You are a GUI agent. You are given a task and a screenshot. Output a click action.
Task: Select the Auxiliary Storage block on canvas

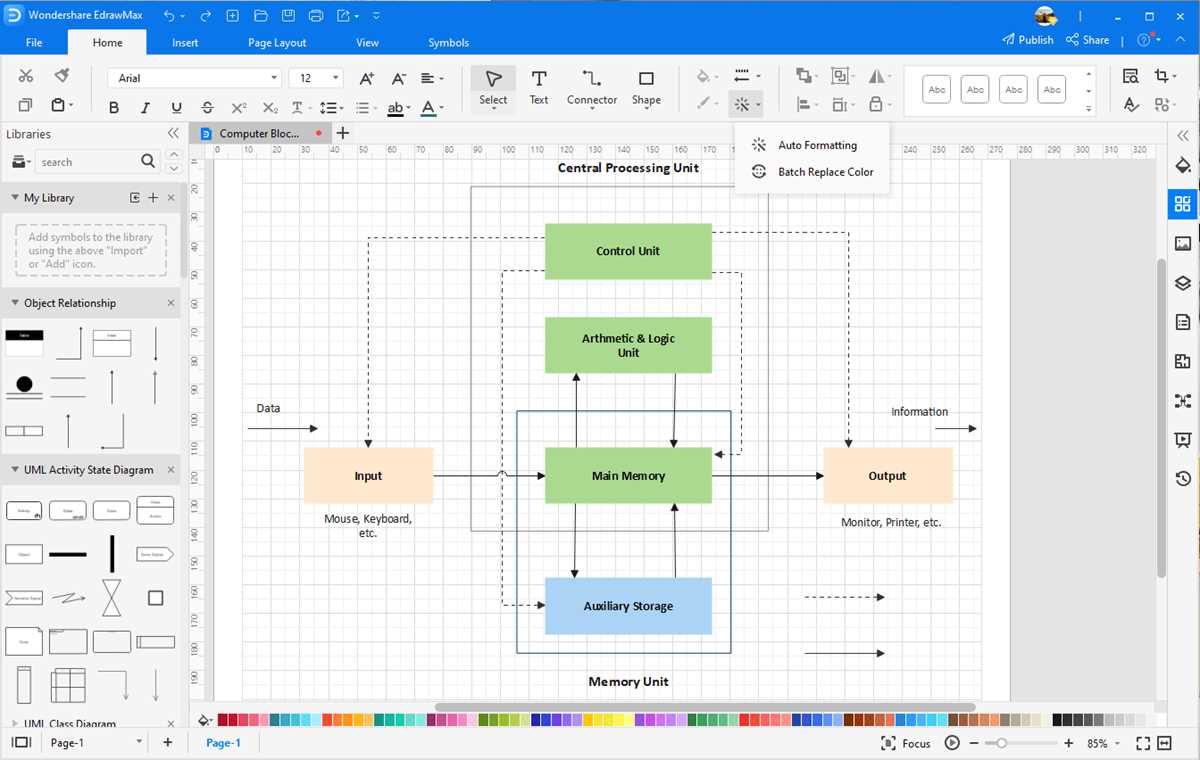coord(628,606)
